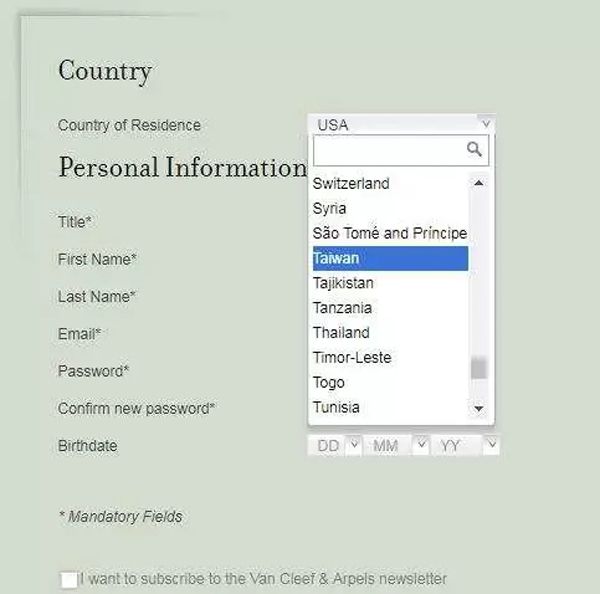Pick São Tomé and Príncipe option
600x594 pixels.
pyautogui.click(x=389, y=233)
